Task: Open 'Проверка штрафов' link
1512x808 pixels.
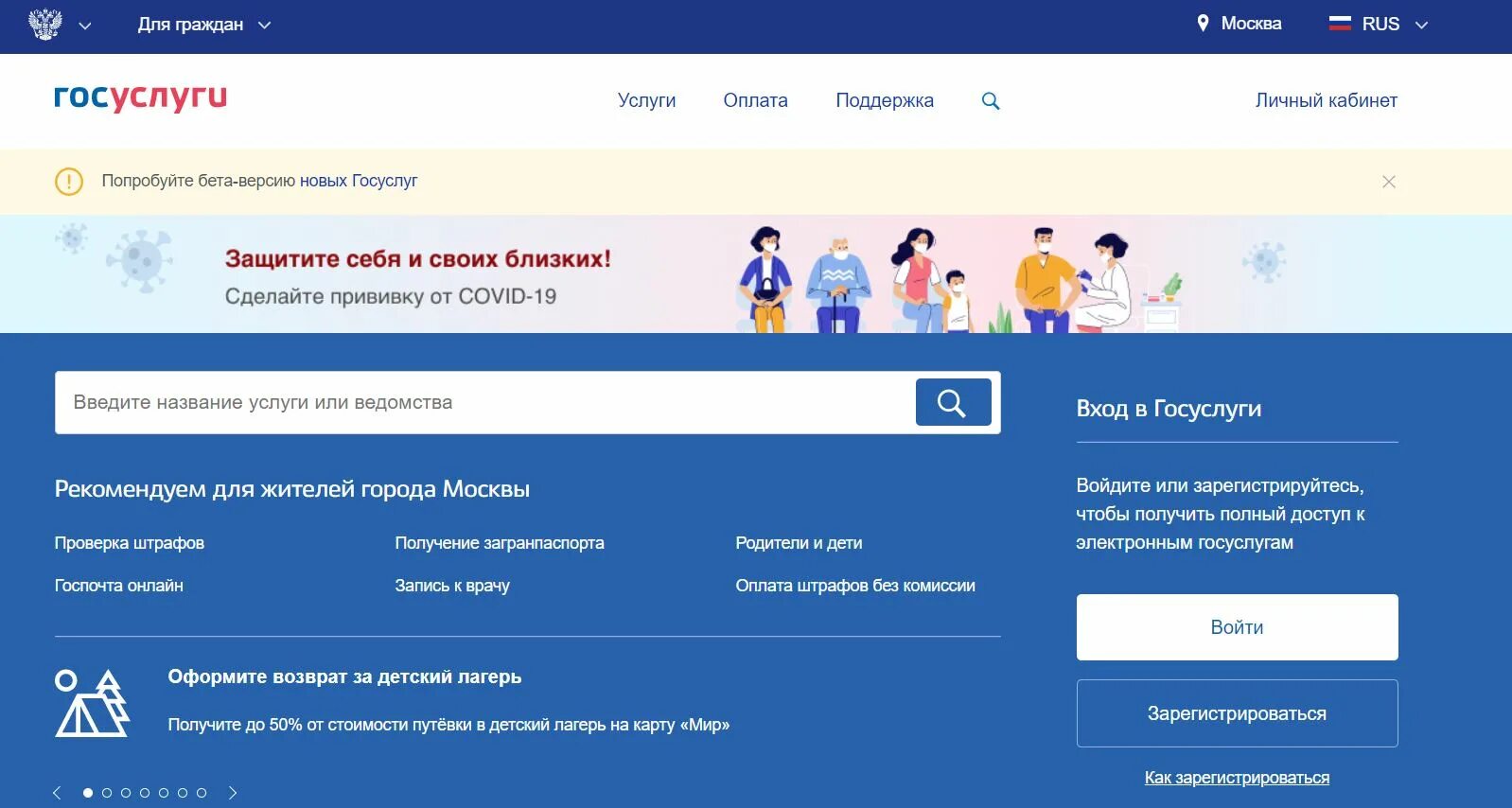Action: pos(130,543)
